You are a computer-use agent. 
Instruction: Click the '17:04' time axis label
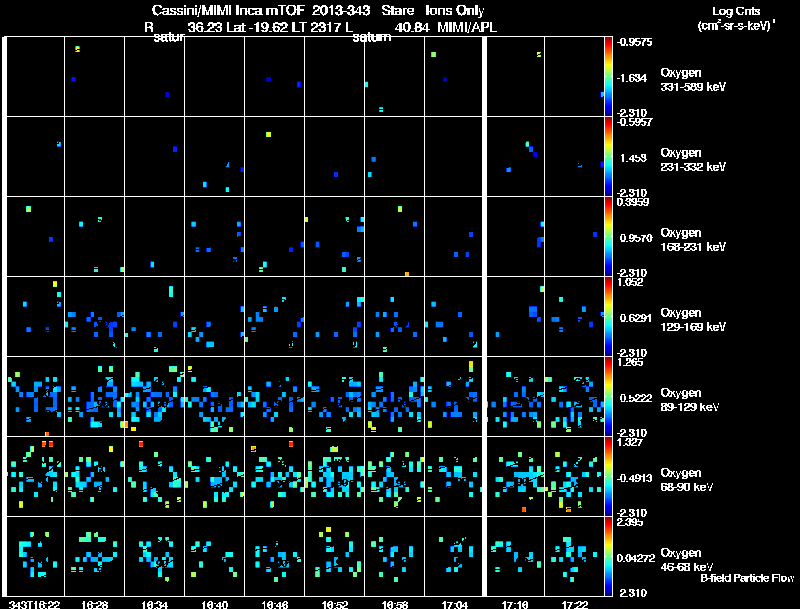pos(455,604)
